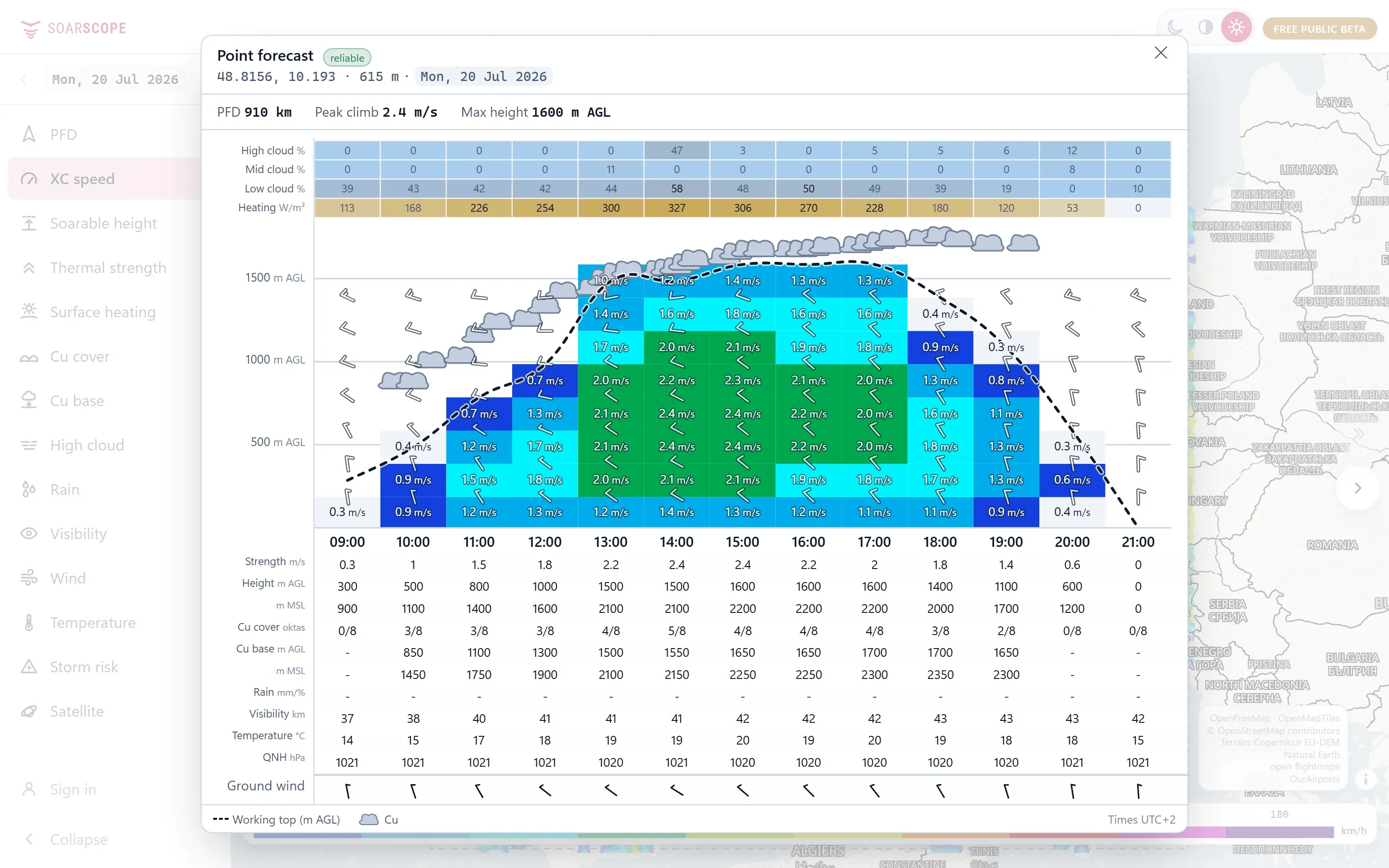Viewport: 1389px width, 868px height.
Task: Select the 09:00 time column header
Action: pyautogui.click(x=347, y=542)
